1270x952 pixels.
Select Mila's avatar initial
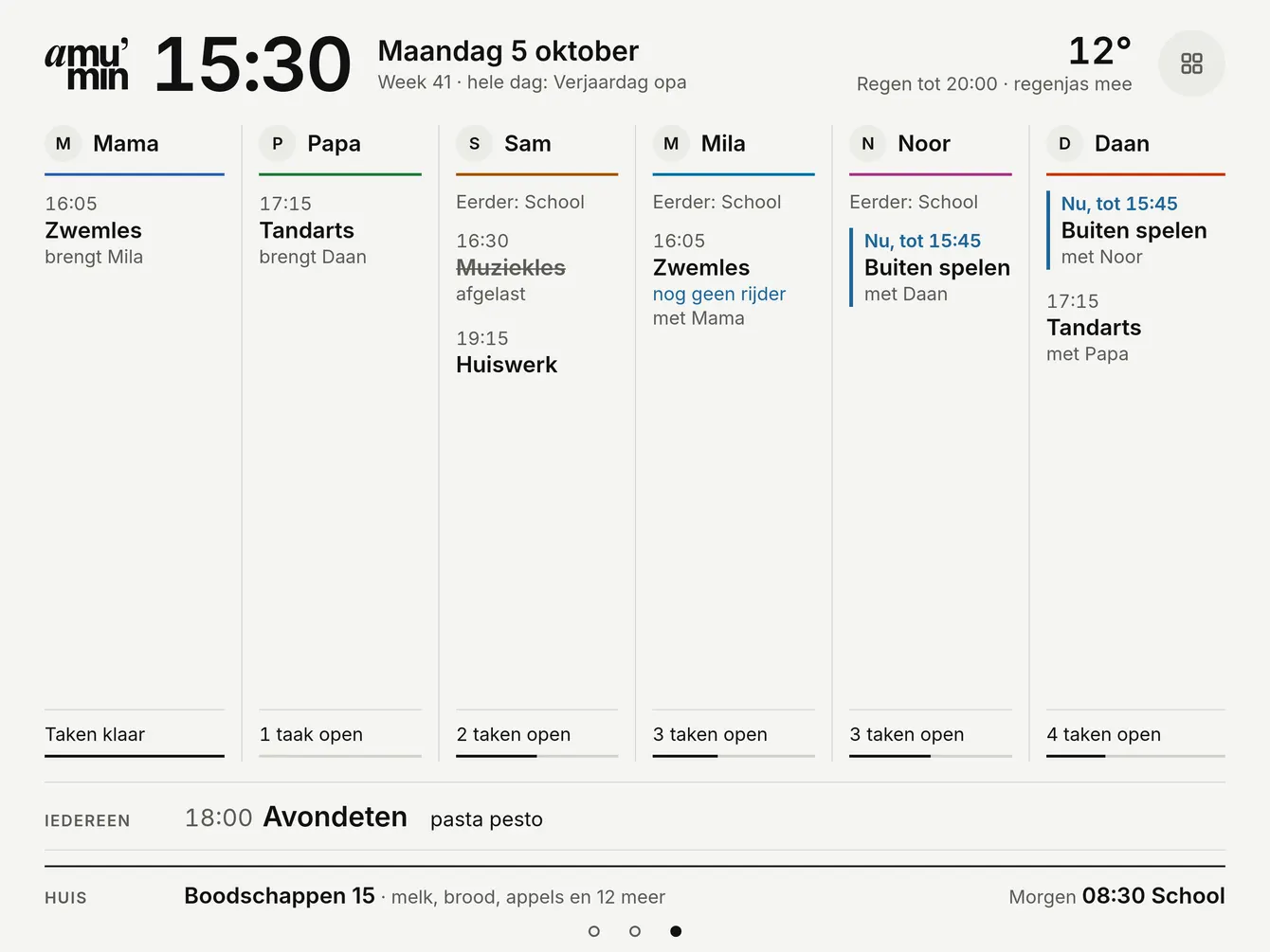pyautogui.click(x=671, y=144)
